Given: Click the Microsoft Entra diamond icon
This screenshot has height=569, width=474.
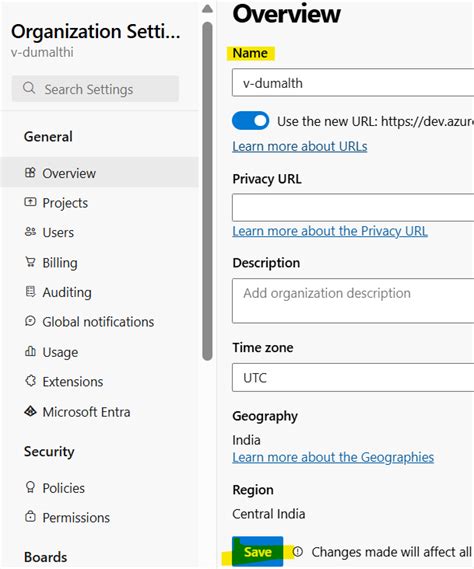Looking at the screenshot, I should coord(30,411).
